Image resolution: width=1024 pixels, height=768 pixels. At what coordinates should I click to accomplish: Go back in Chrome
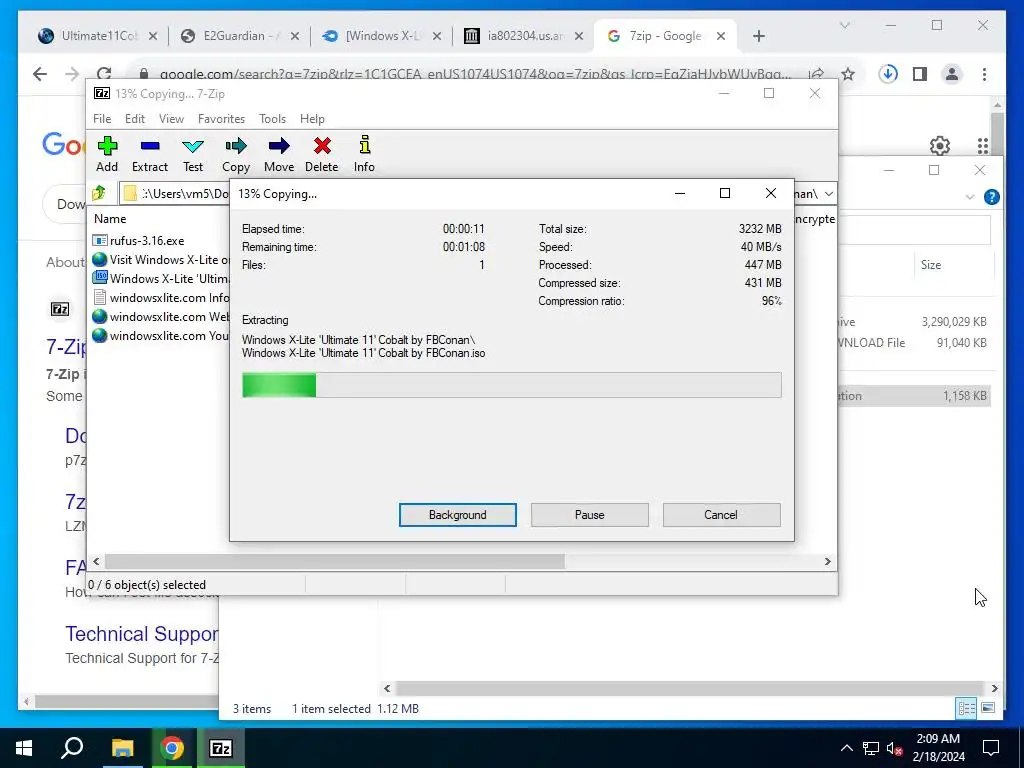[40, 74]
